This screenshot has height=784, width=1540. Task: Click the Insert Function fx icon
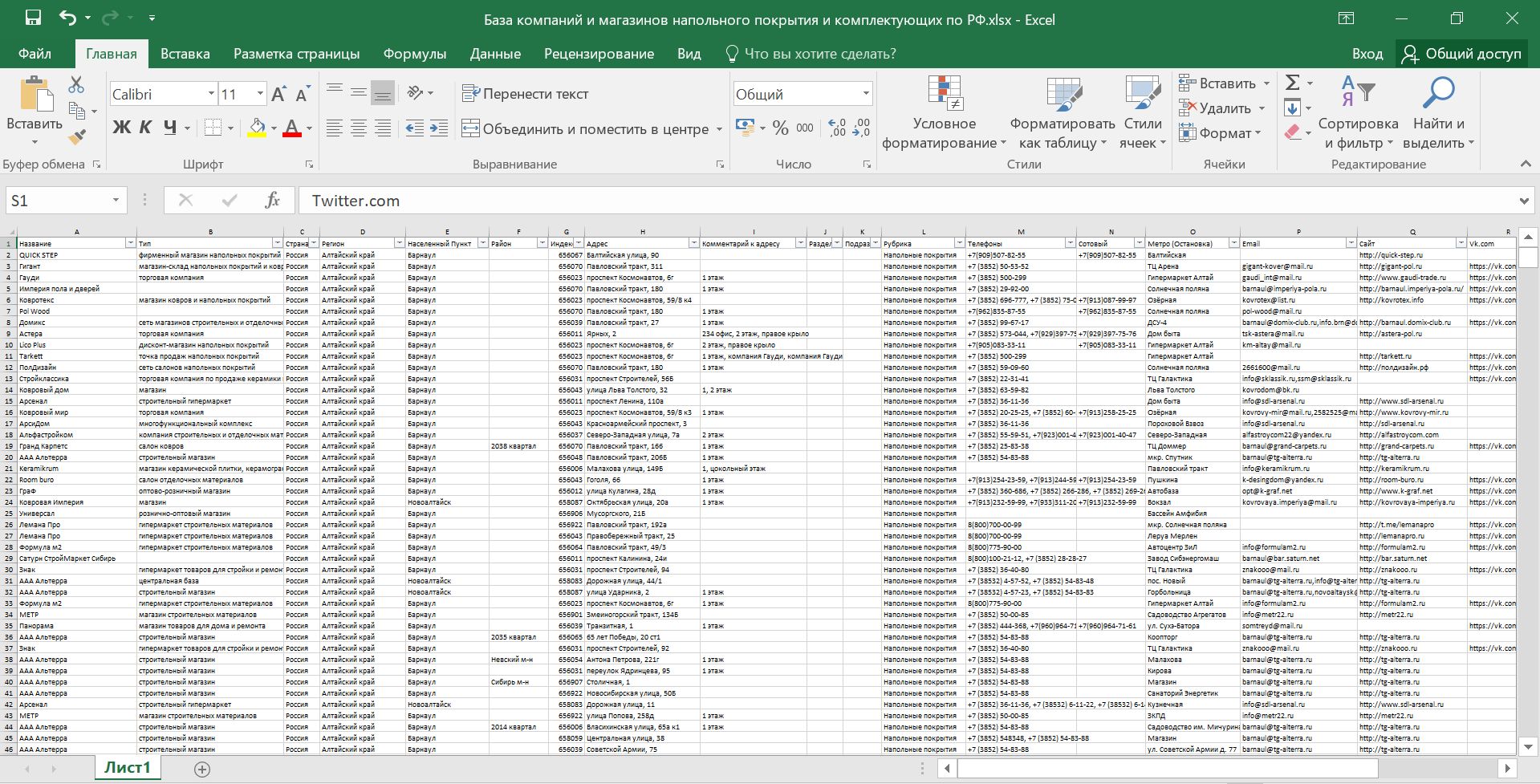tap(272, 201)
